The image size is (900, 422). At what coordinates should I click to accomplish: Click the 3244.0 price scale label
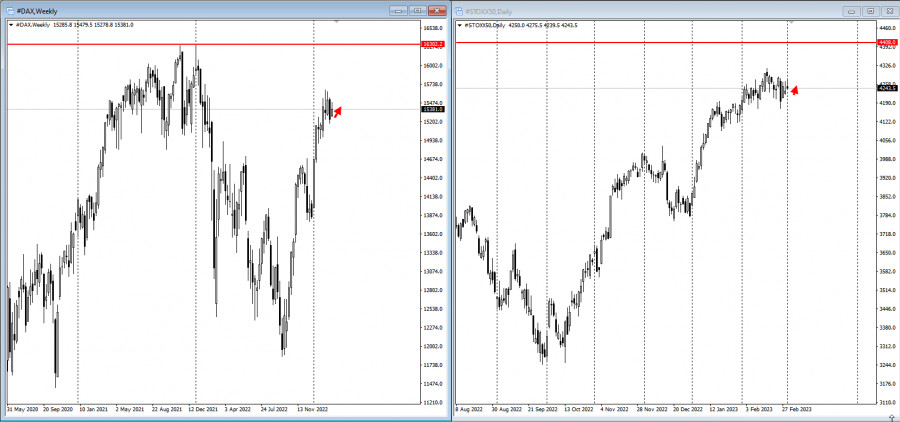point(887,365)
